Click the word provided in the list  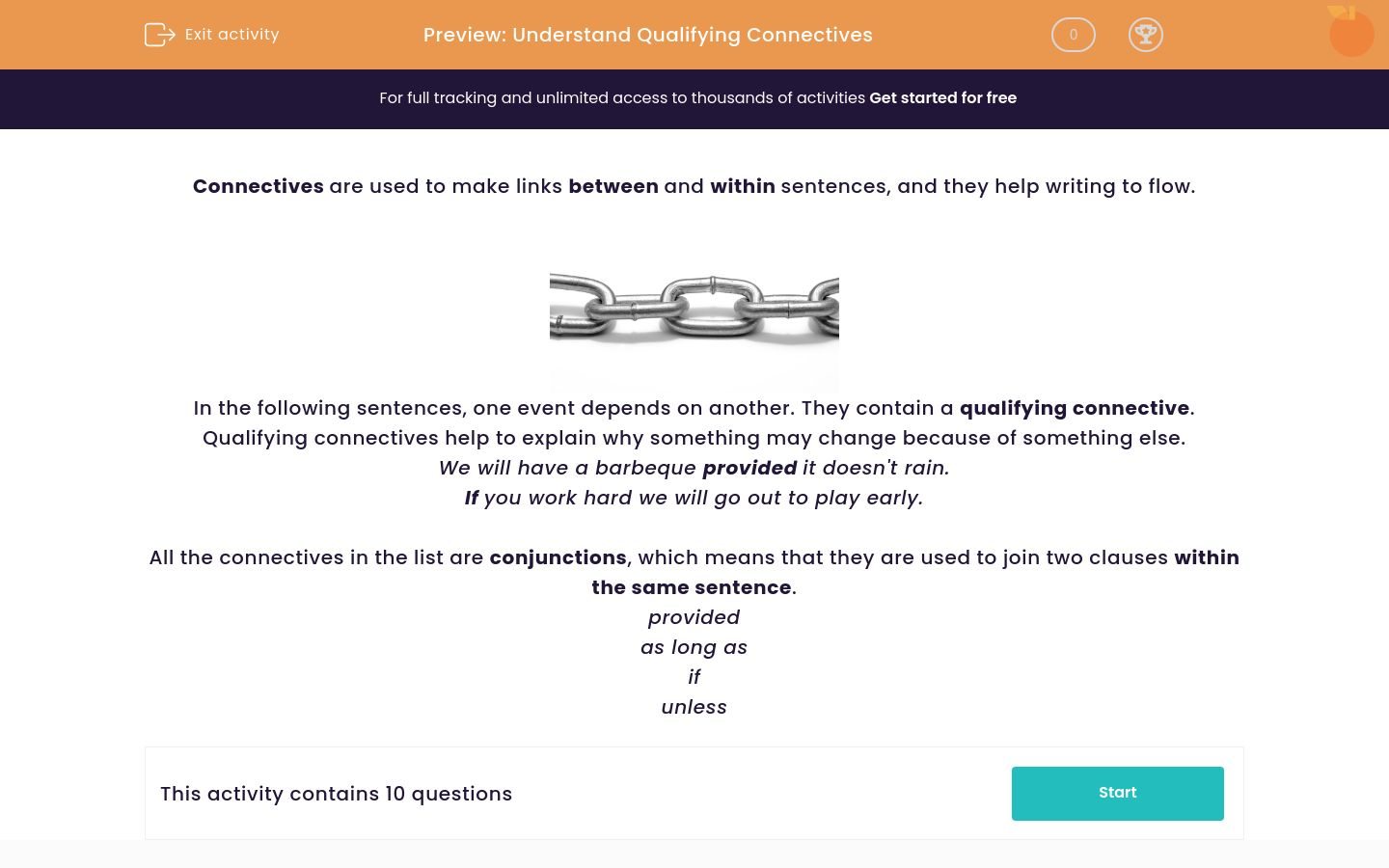694,617
